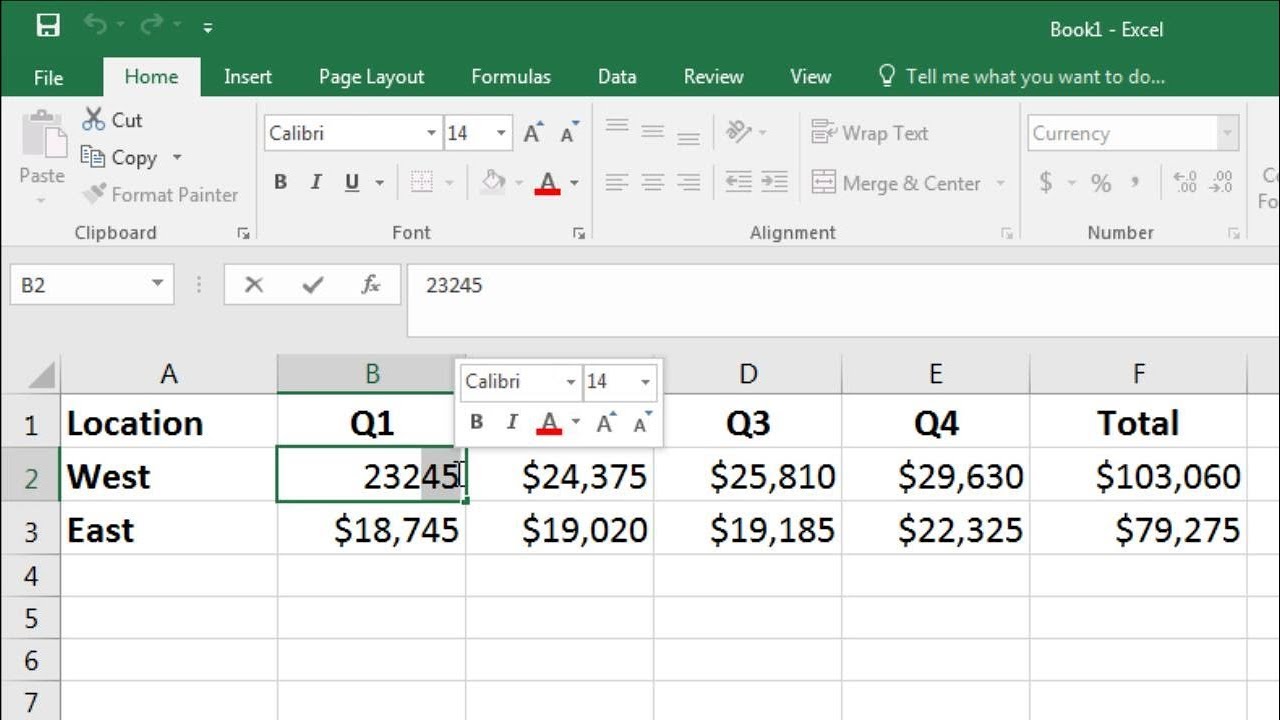Apply the Fill Color bucket
Screen dimensions: 1280x720
[493, 182]
